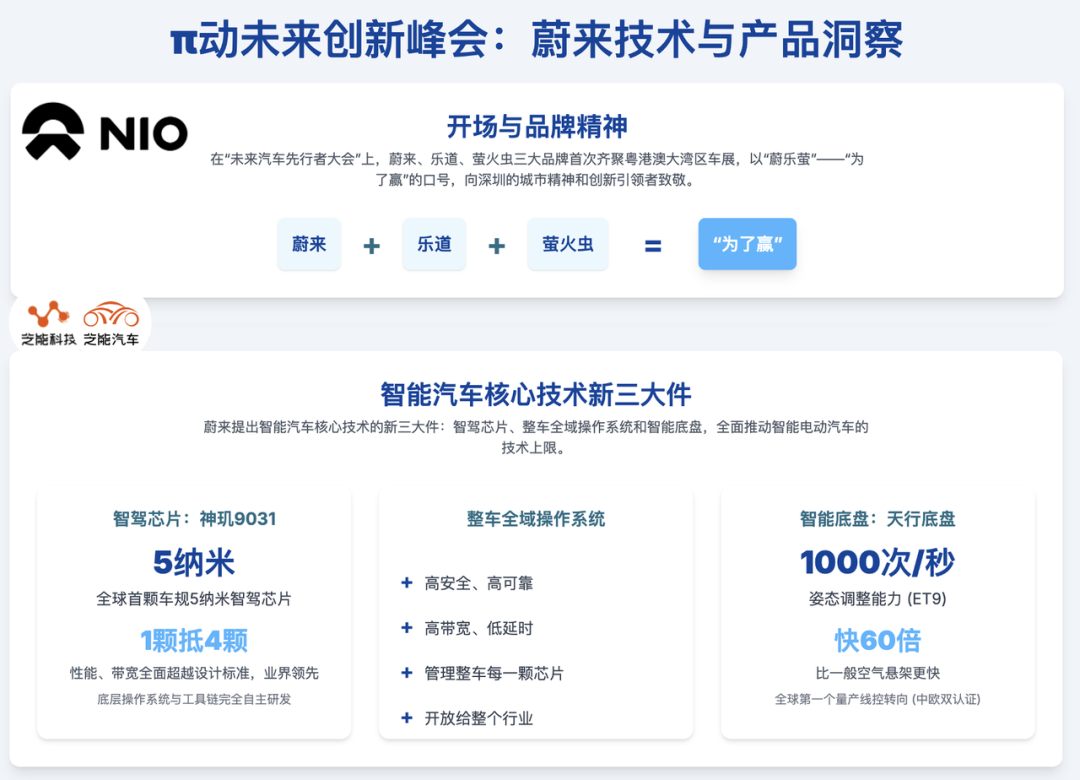The height and width of the screenshot is (780, 1080).
Task: Click the text 全球第一个量产线控转向 (中欧双认证)
Action: point(878,699)
